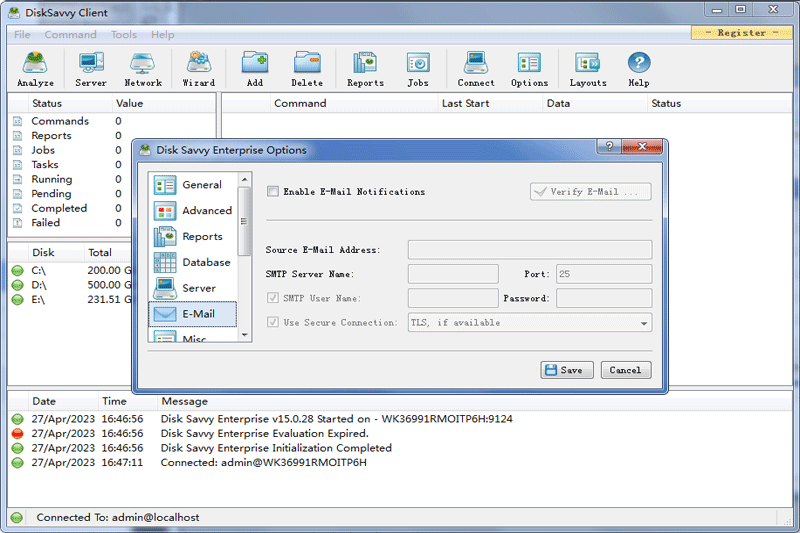The image size is (800, 533).
Task: Select the Server toolbar icon
Action: tap(91, 69)
